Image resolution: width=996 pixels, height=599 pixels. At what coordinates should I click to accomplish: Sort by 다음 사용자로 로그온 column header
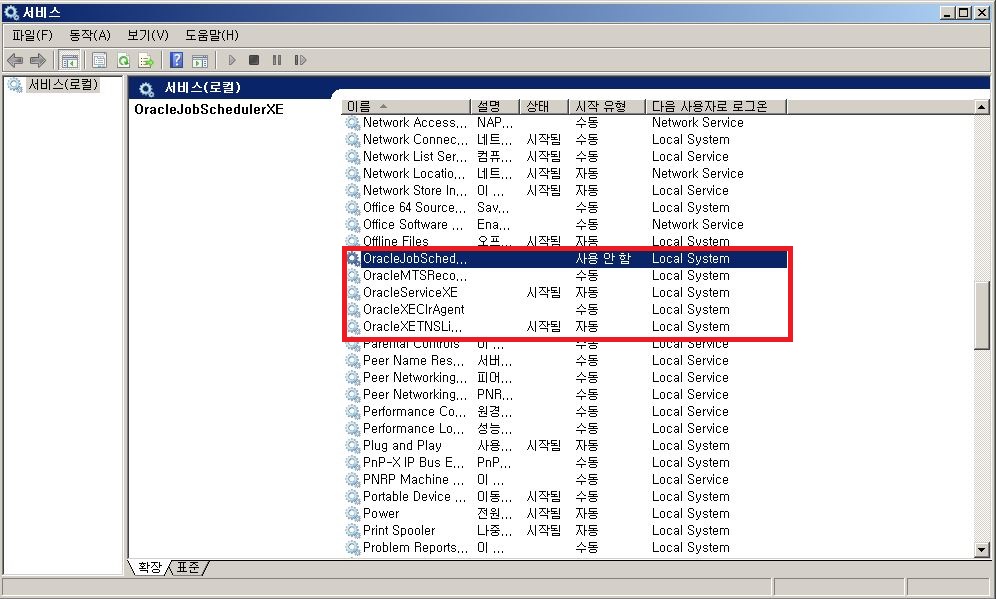[716, 106]
